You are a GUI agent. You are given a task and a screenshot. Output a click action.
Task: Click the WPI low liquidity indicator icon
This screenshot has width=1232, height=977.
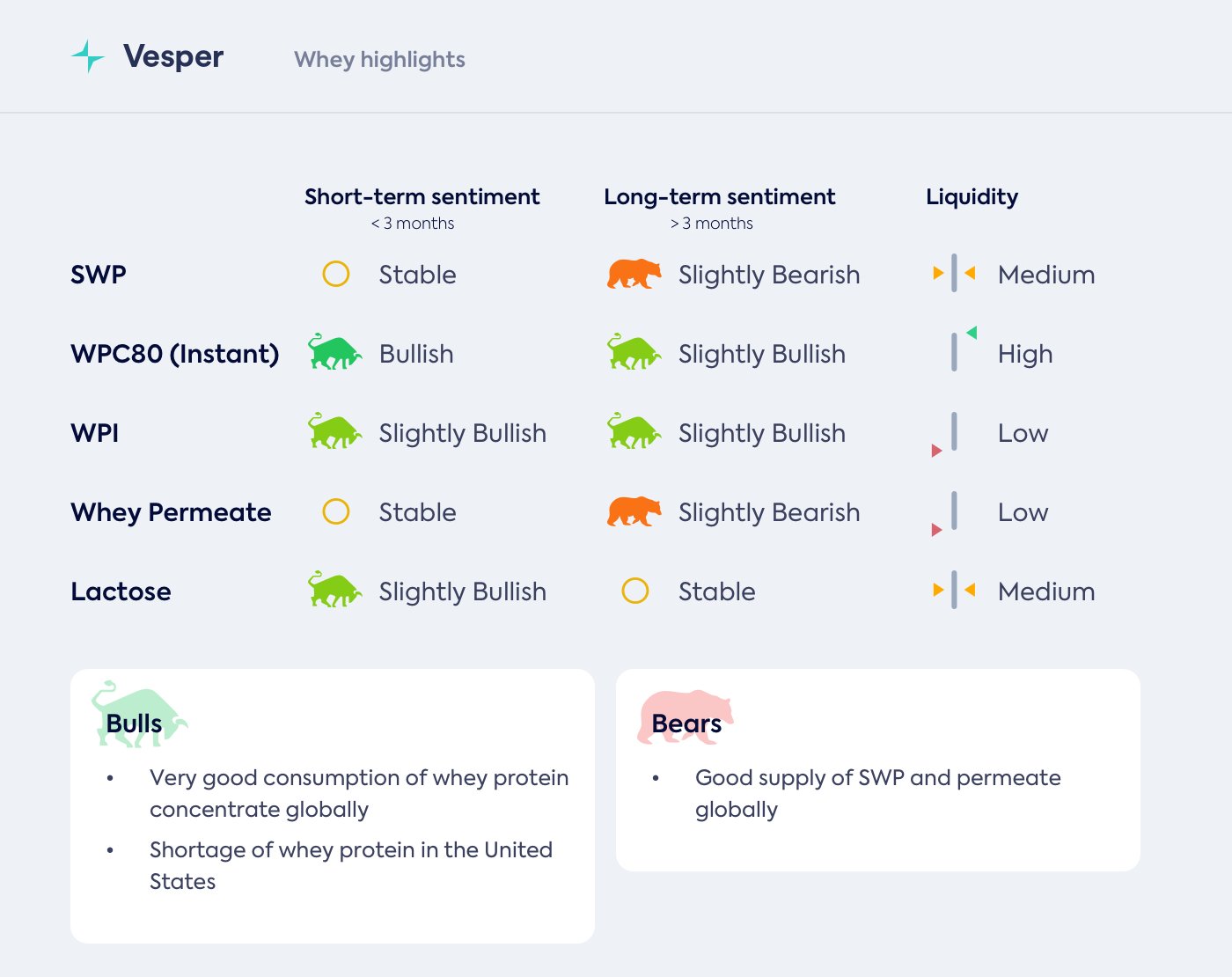pos(949,435)
